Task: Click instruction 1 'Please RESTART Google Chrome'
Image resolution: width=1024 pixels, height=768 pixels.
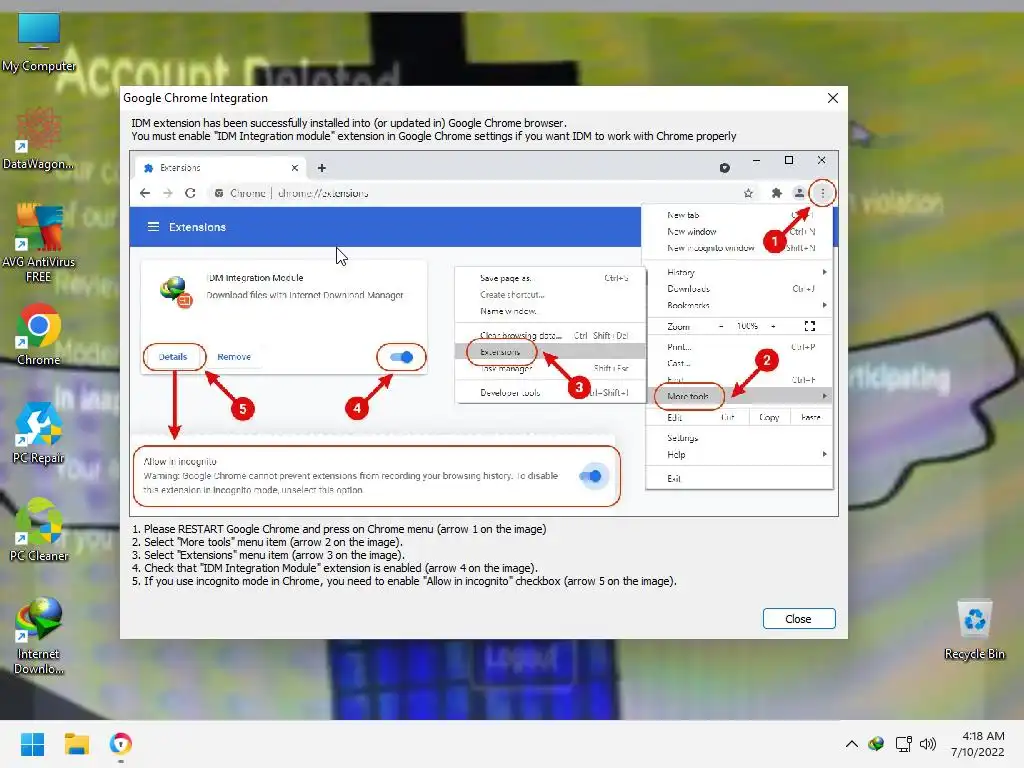Action: click(x=339, y=529)
